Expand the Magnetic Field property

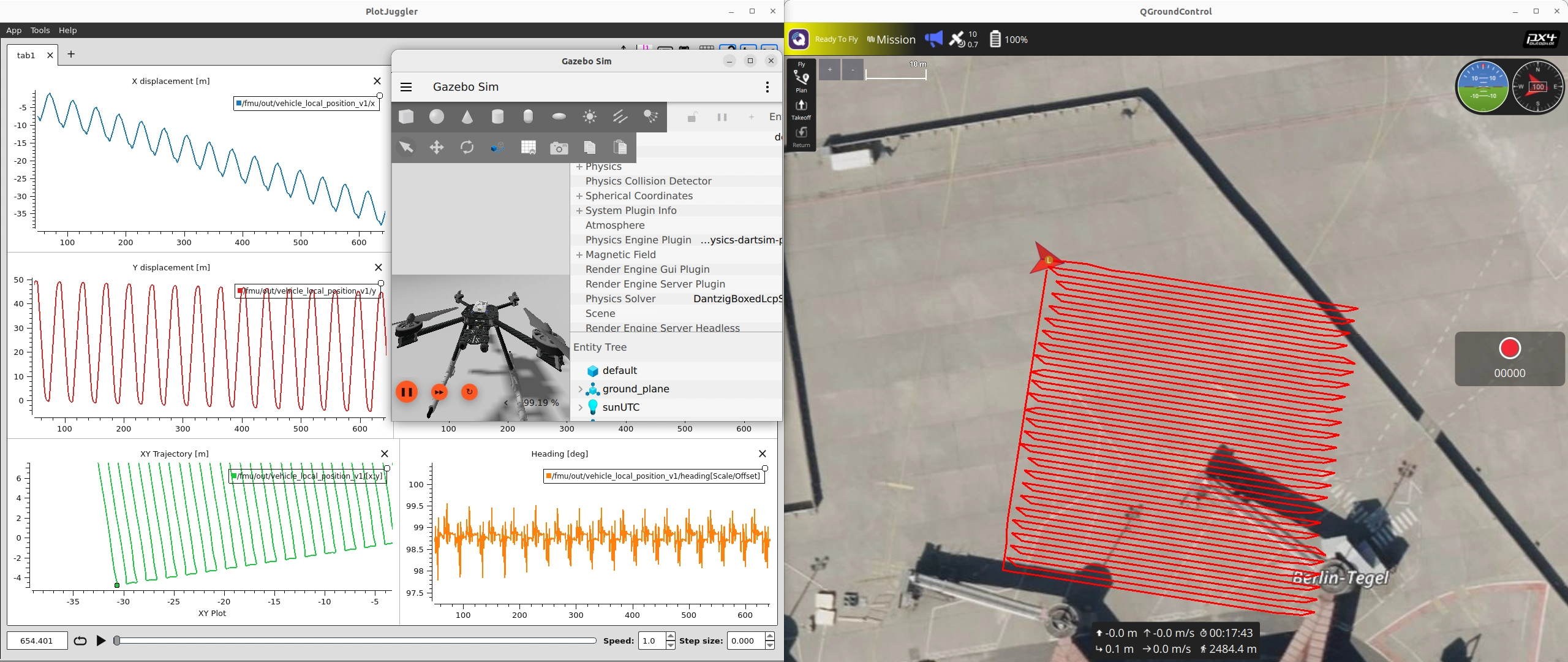579,254
